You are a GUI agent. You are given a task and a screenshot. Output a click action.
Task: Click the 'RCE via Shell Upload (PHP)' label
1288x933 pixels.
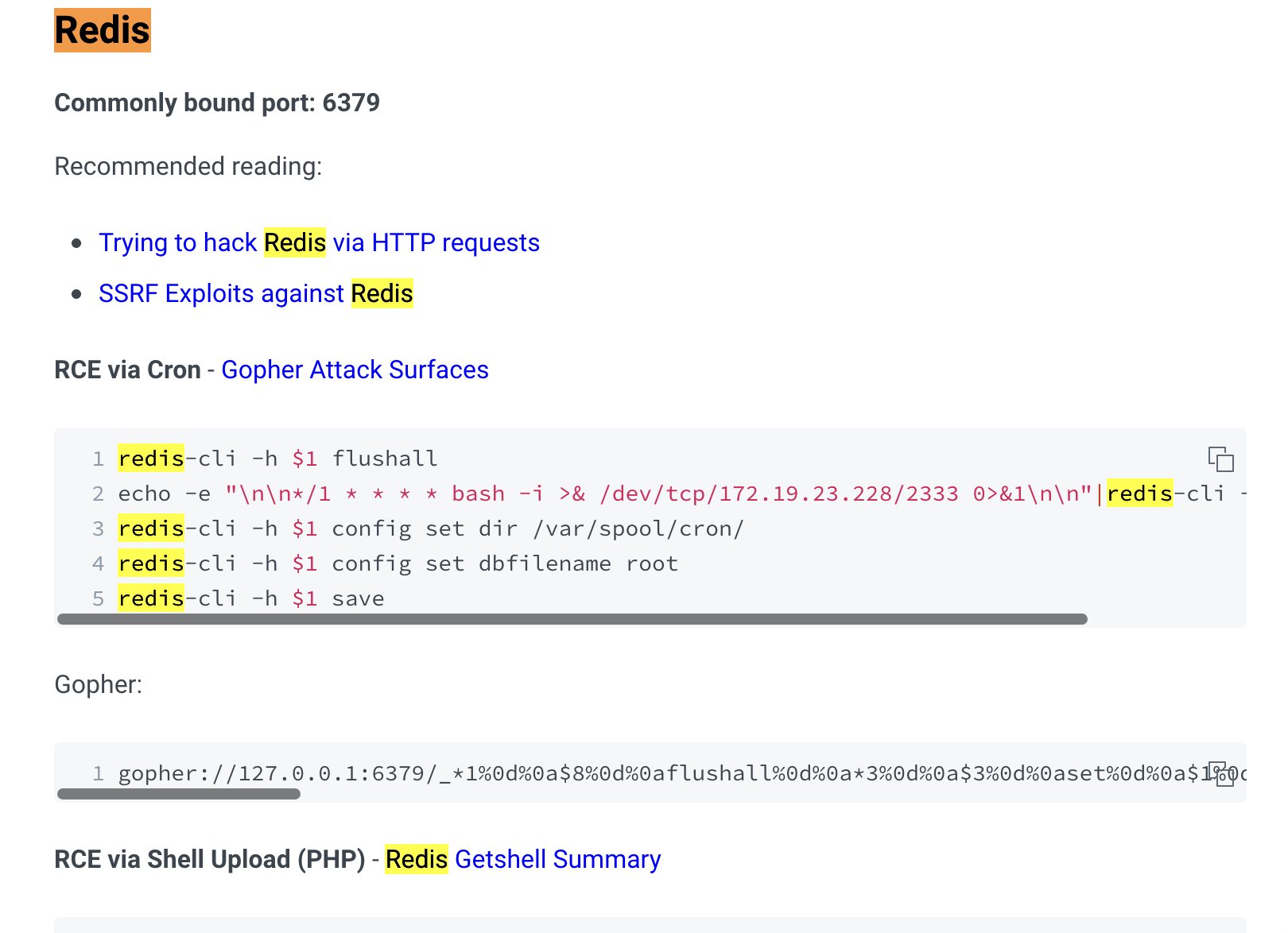tap(210, 859)
